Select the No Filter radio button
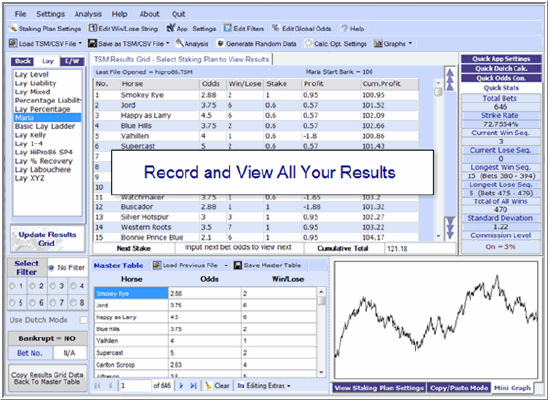 coord(51,268)
